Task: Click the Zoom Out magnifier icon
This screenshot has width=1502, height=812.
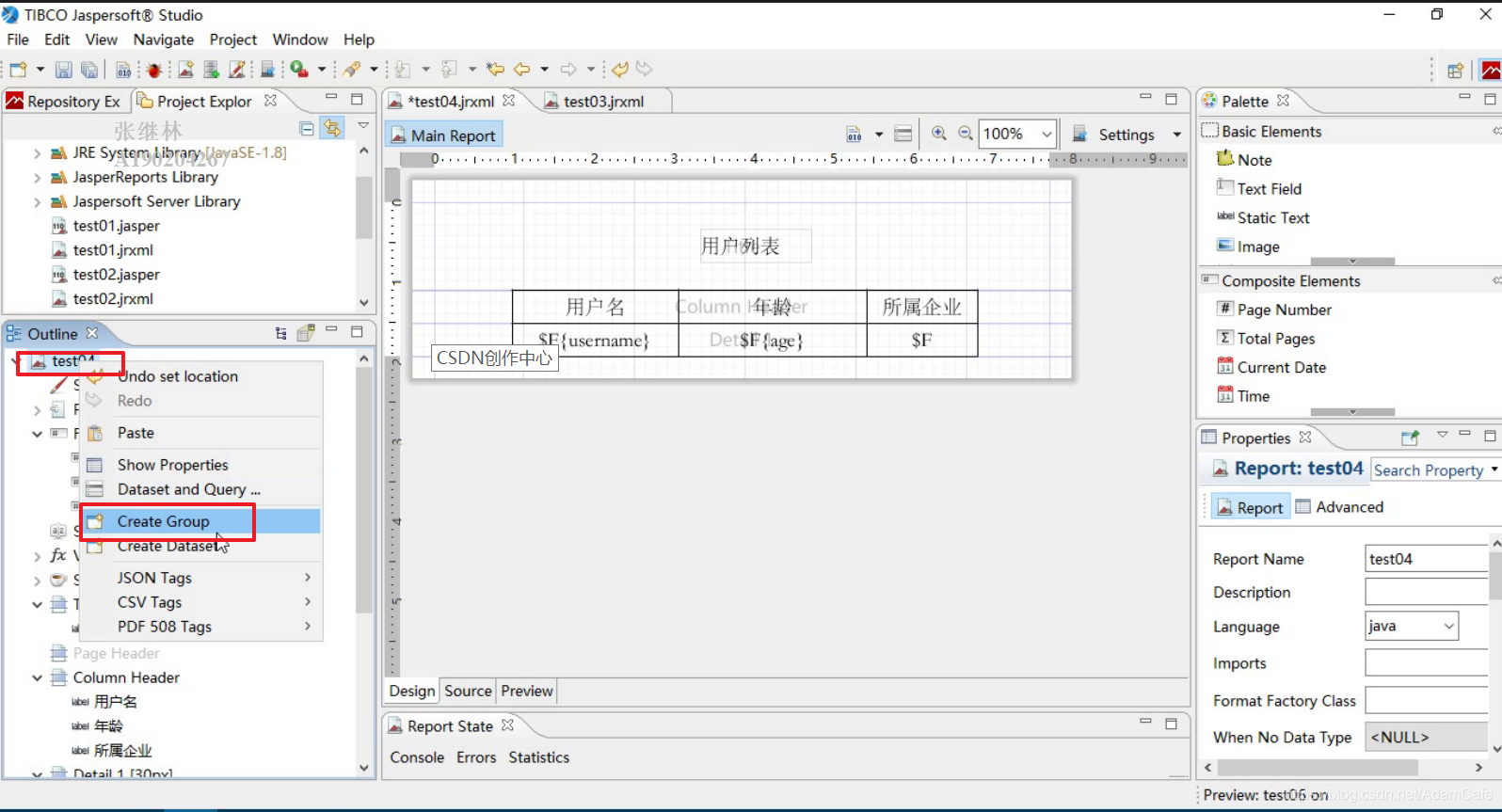Action: (x=965, y=134)
